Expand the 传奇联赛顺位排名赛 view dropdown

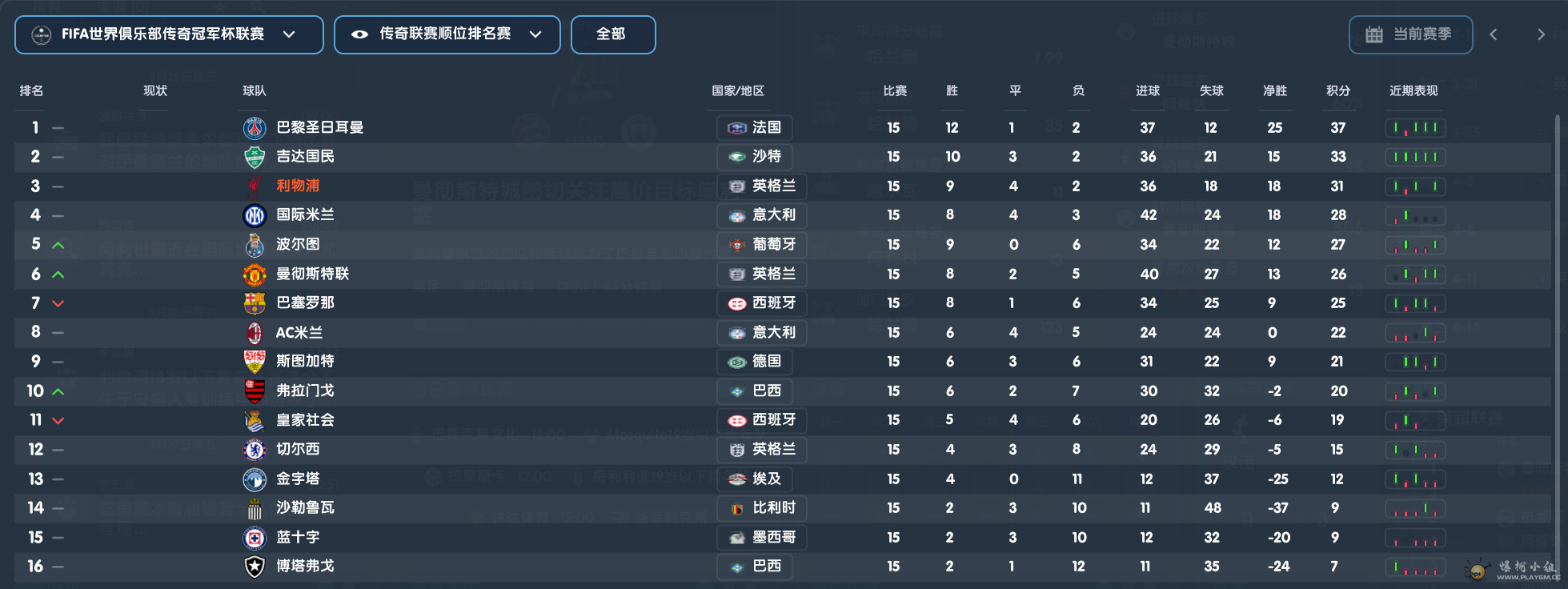pos(447,35)
